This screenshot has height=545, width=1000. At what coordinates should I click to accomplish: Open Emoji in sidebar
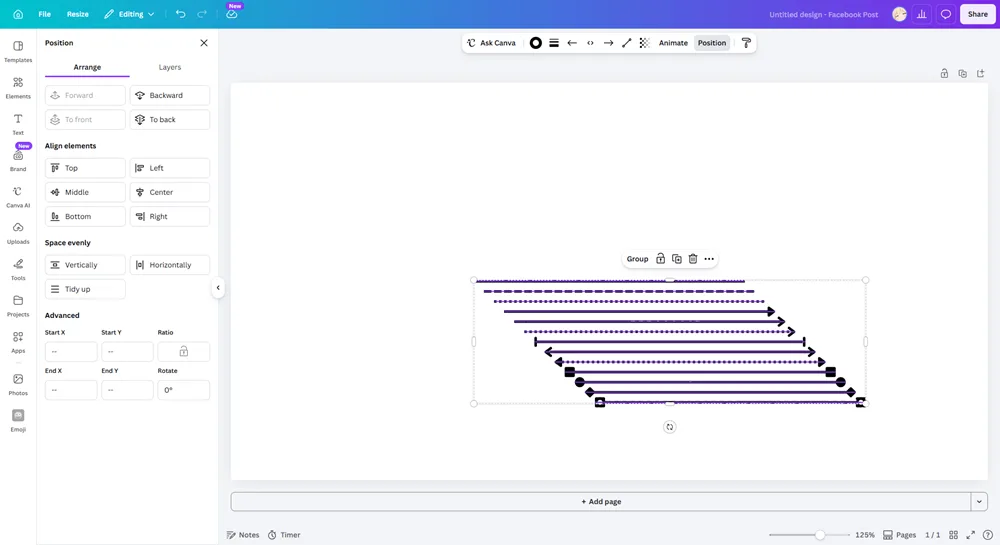point(18,421)
